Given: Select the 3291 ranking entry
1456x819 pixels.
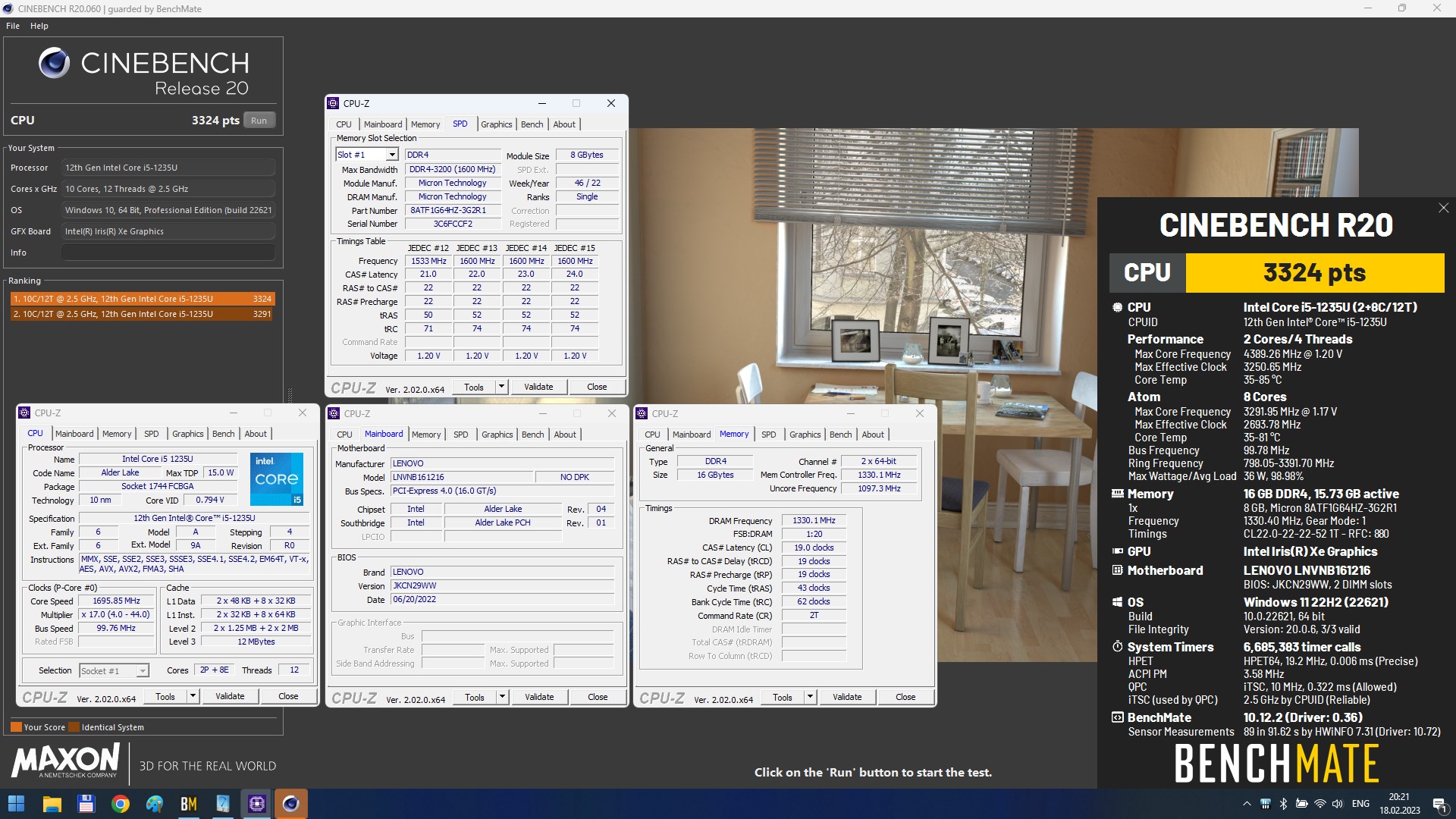Looking at the screenshot, I should (x=142, y=314).
